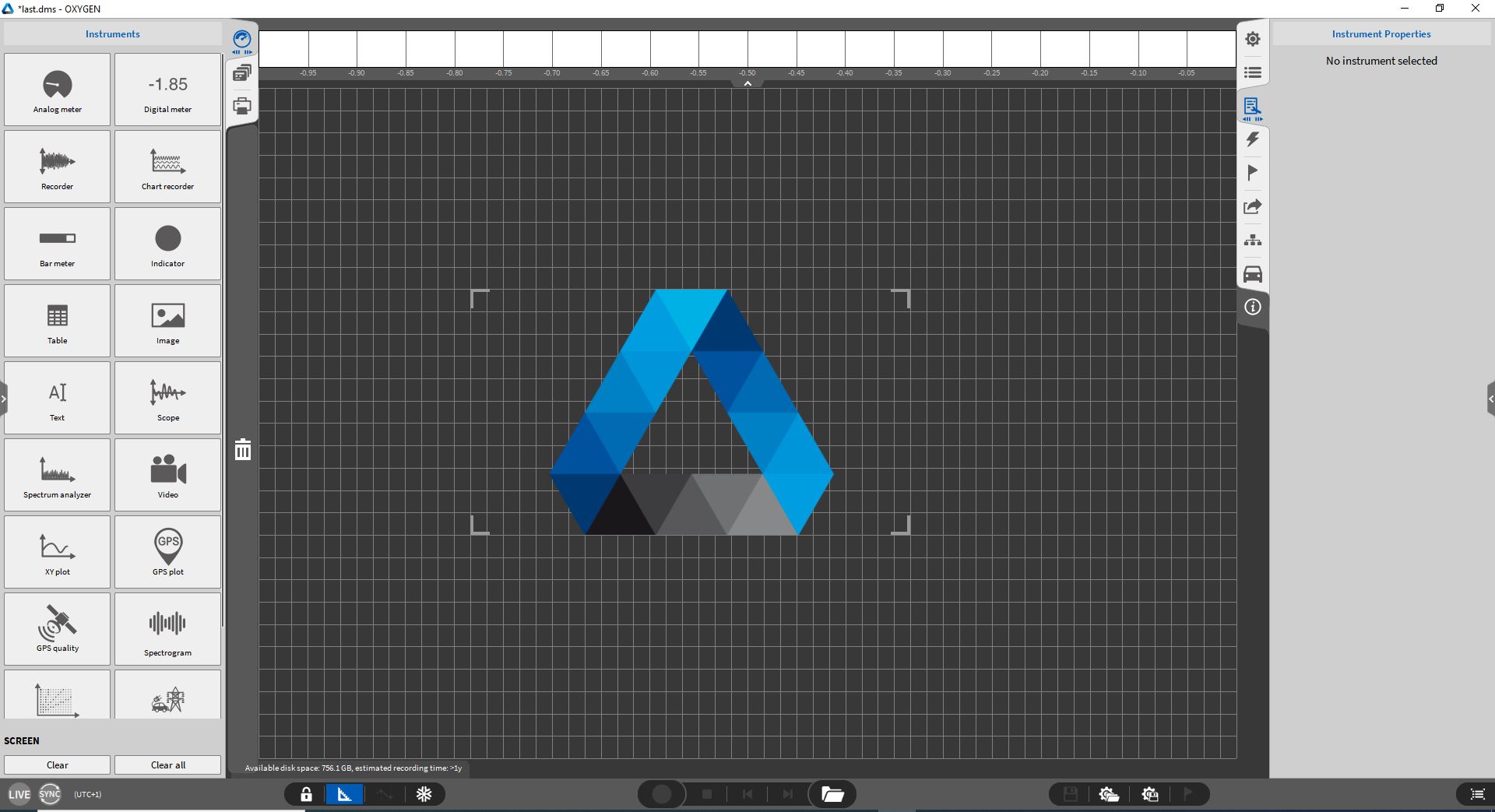Jump to the next position button
Screen dimensions: 1495x812
click(788, 794)
